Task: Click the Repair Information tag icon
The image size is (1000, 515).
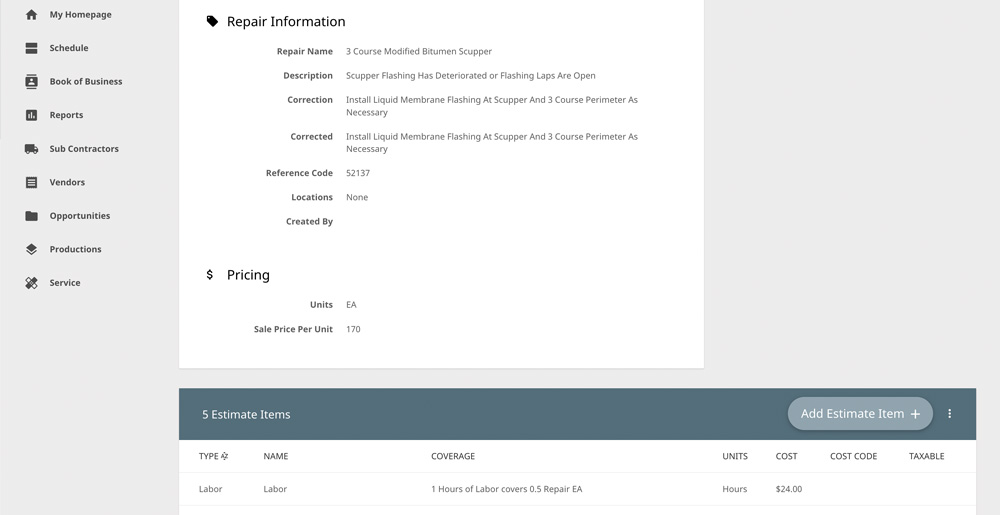Action: [212, 22]
